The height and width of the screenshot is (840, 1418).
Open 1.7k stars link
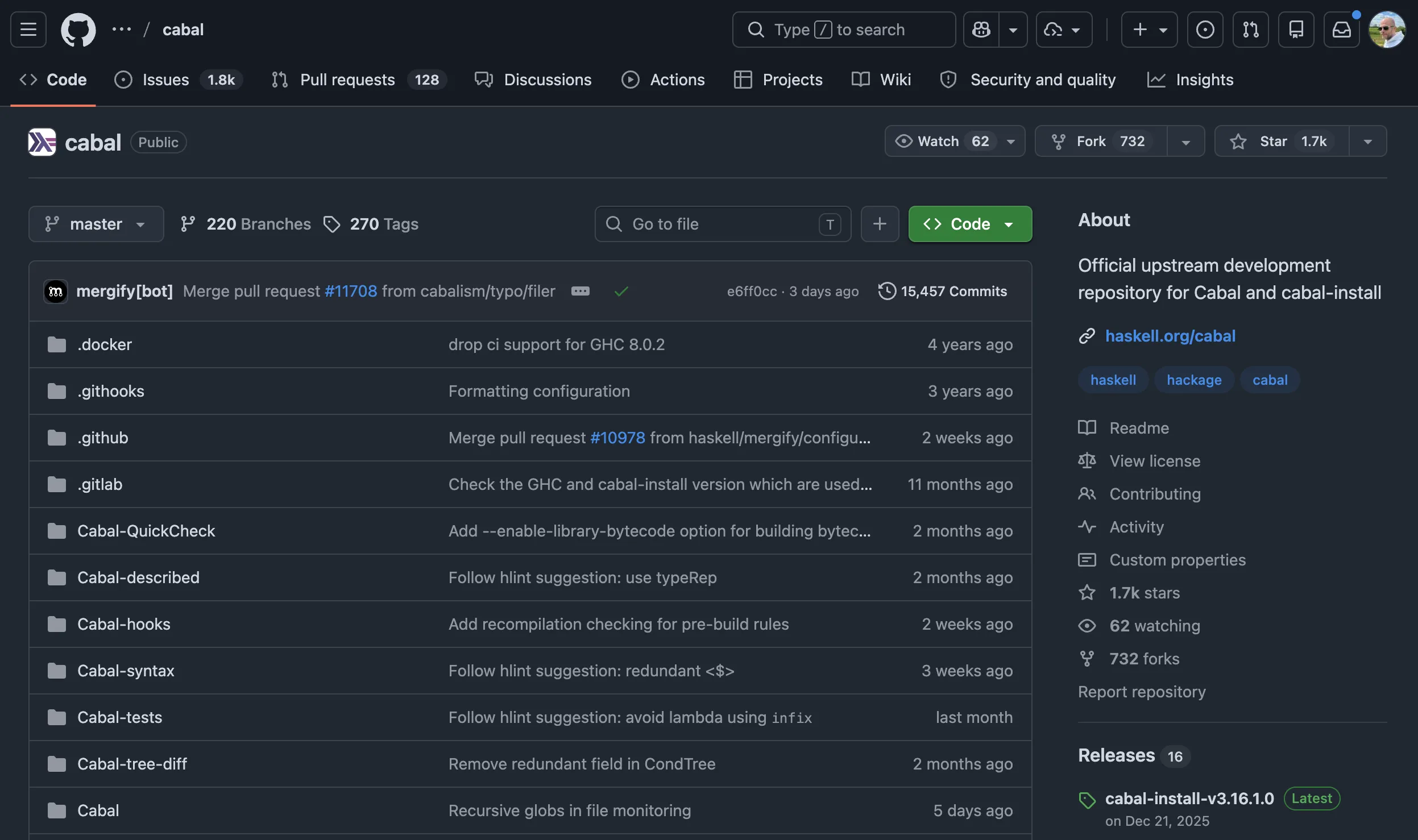(x=1129, y=593)
